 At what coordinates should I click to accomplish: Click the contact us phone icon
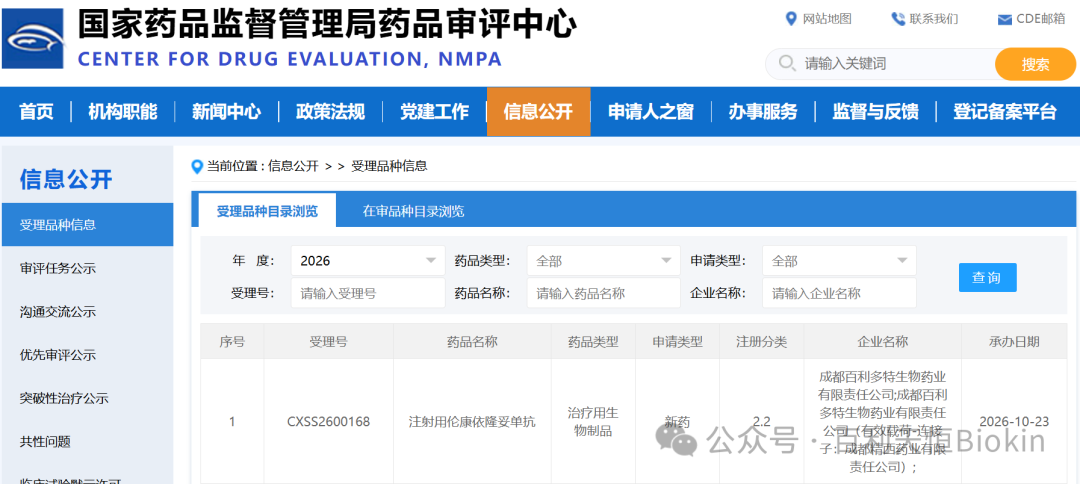898,19
